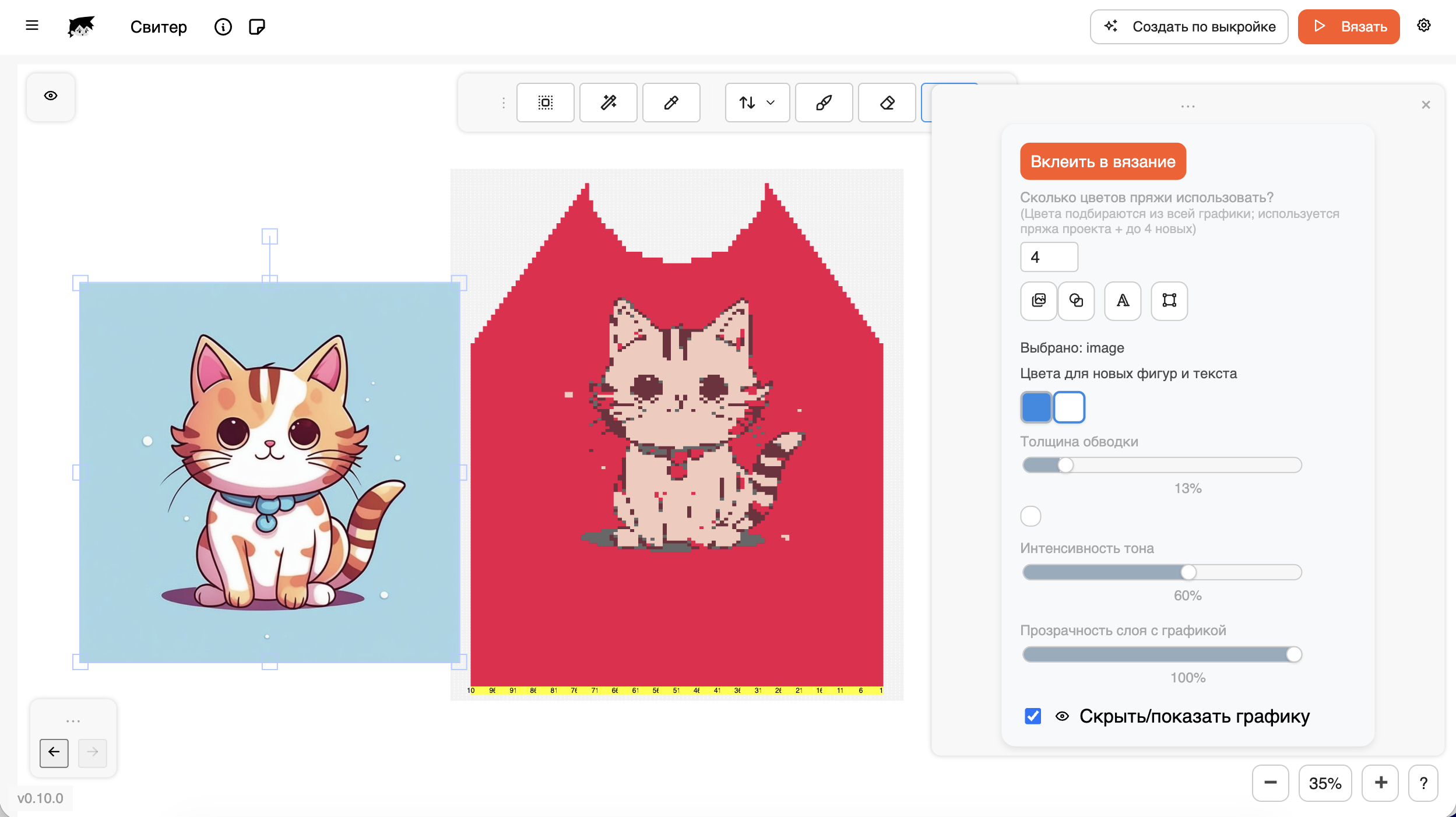Select the blue color swatch

click(x=1036, y=407)
